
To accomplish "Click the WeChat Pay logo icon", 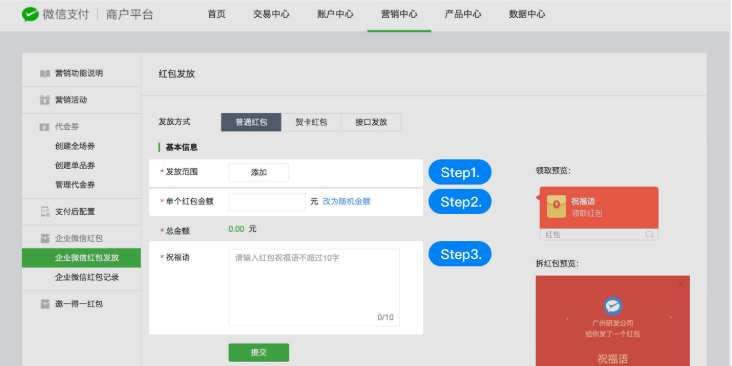I will pos(30,14).
